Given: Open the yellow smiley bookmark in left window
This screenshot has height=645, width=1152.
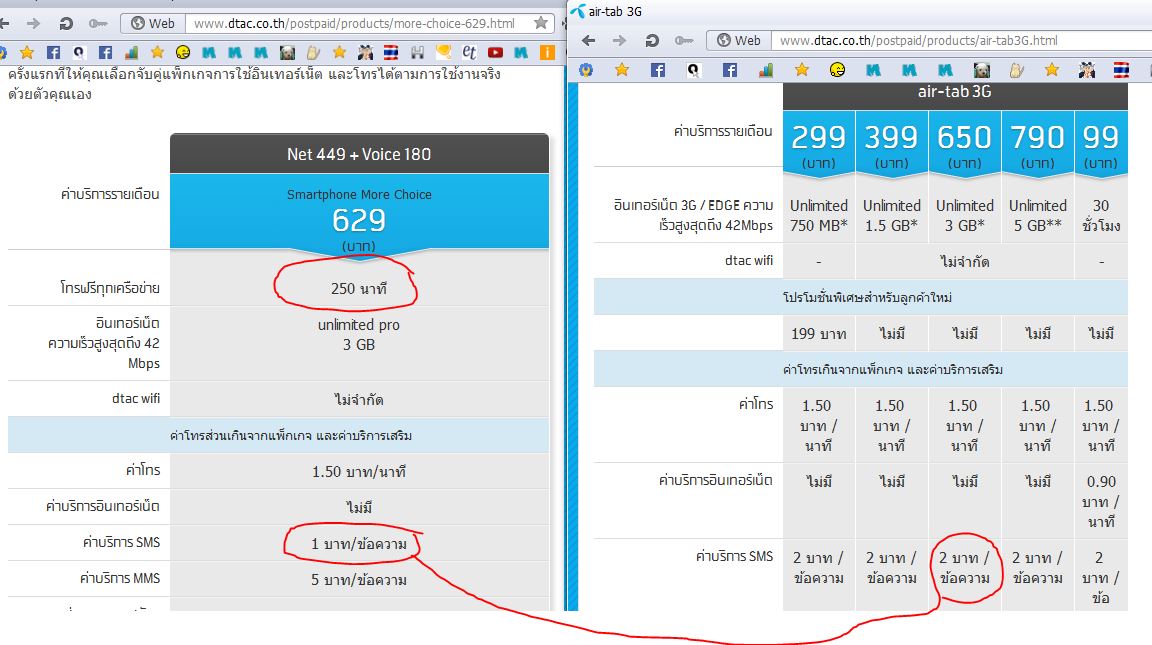Looking at the screenshot, I should [x=183, y=52].
